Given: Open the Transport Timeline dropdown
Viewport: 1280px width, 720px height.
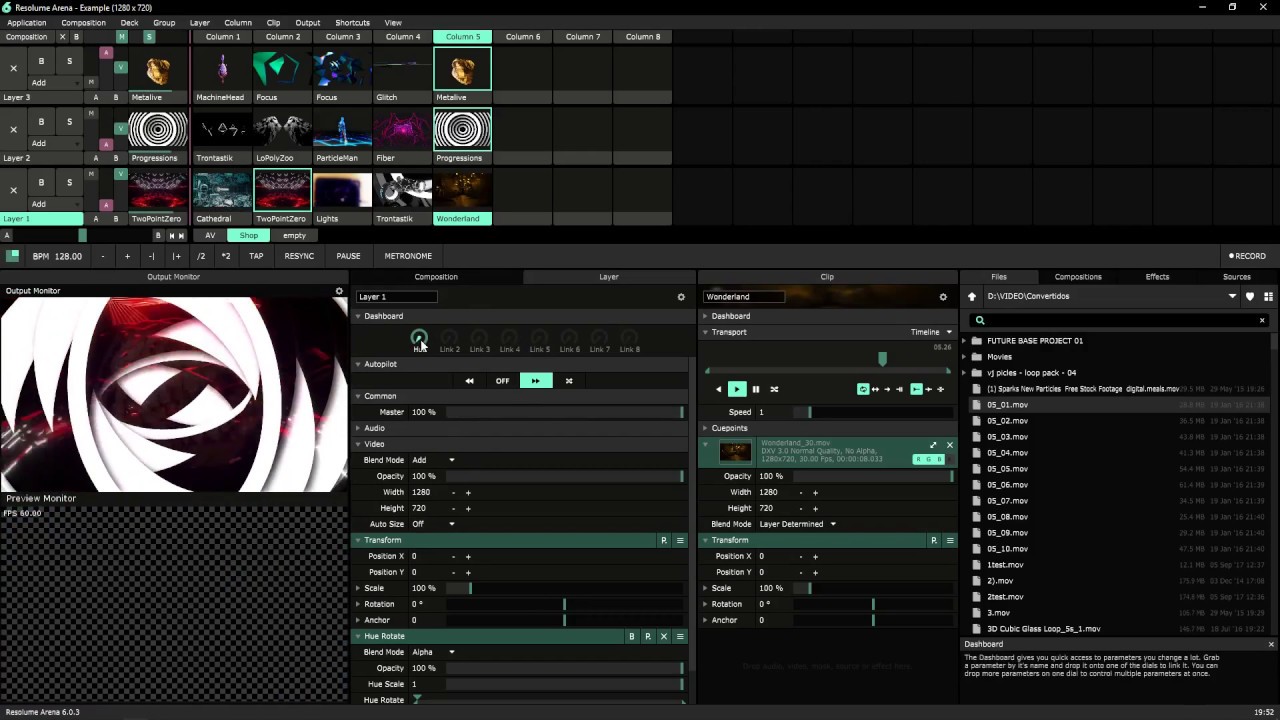Looking at the screenshot, I should (x=931, y=332).
